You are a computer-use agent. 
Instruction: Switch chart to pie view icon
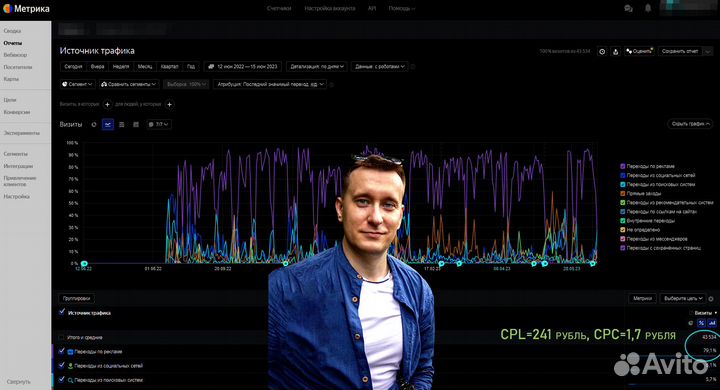pos(94,124)
